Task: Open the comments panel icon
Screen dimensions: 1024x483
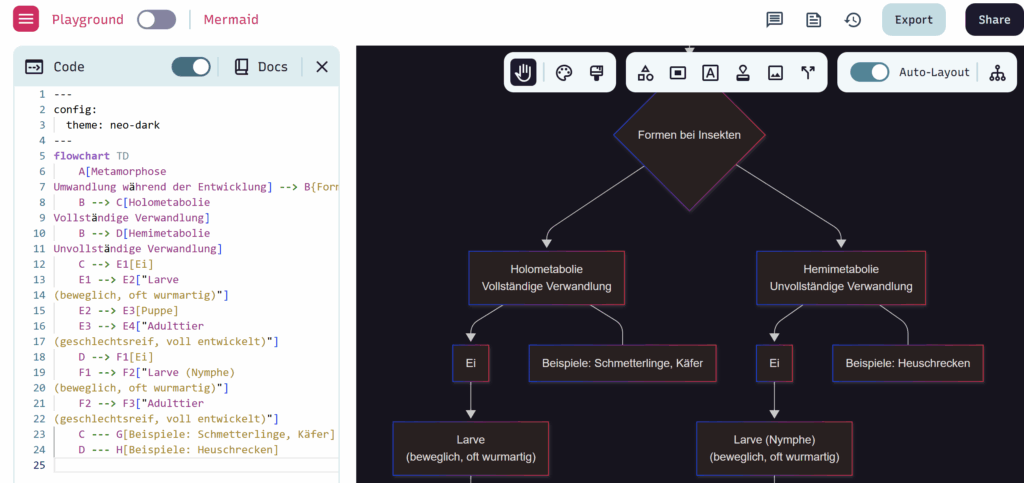Action: 774,20
